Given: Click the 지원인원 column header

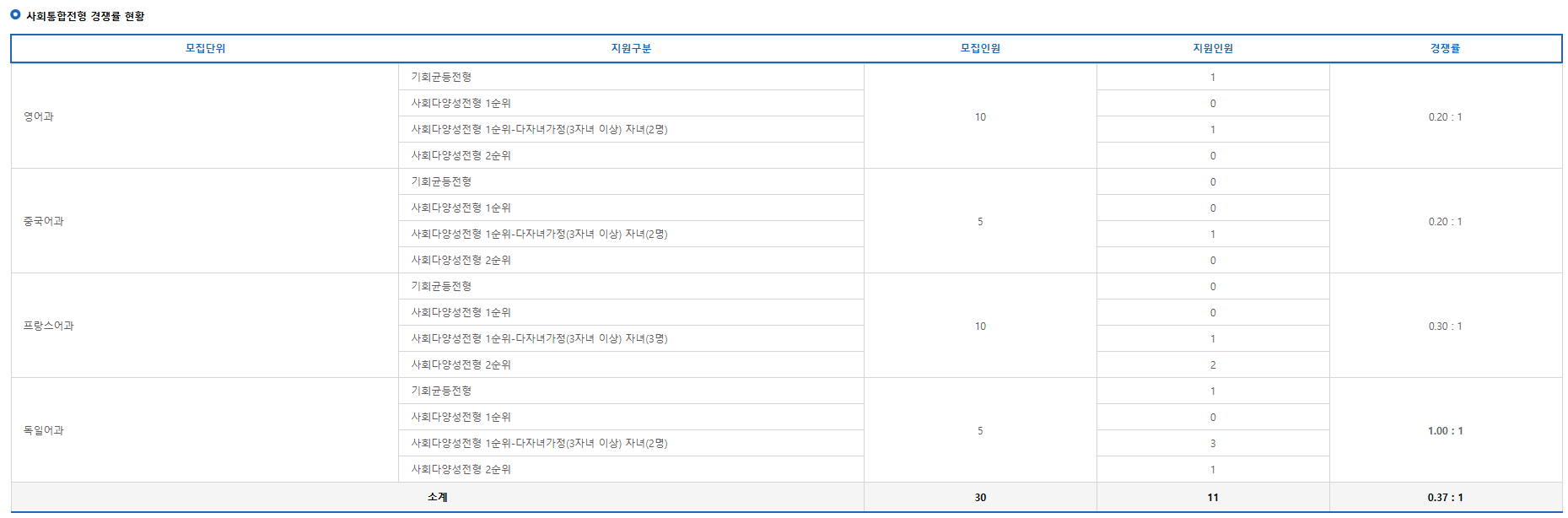Looking at the screenshot, I should coord(1213,49).
